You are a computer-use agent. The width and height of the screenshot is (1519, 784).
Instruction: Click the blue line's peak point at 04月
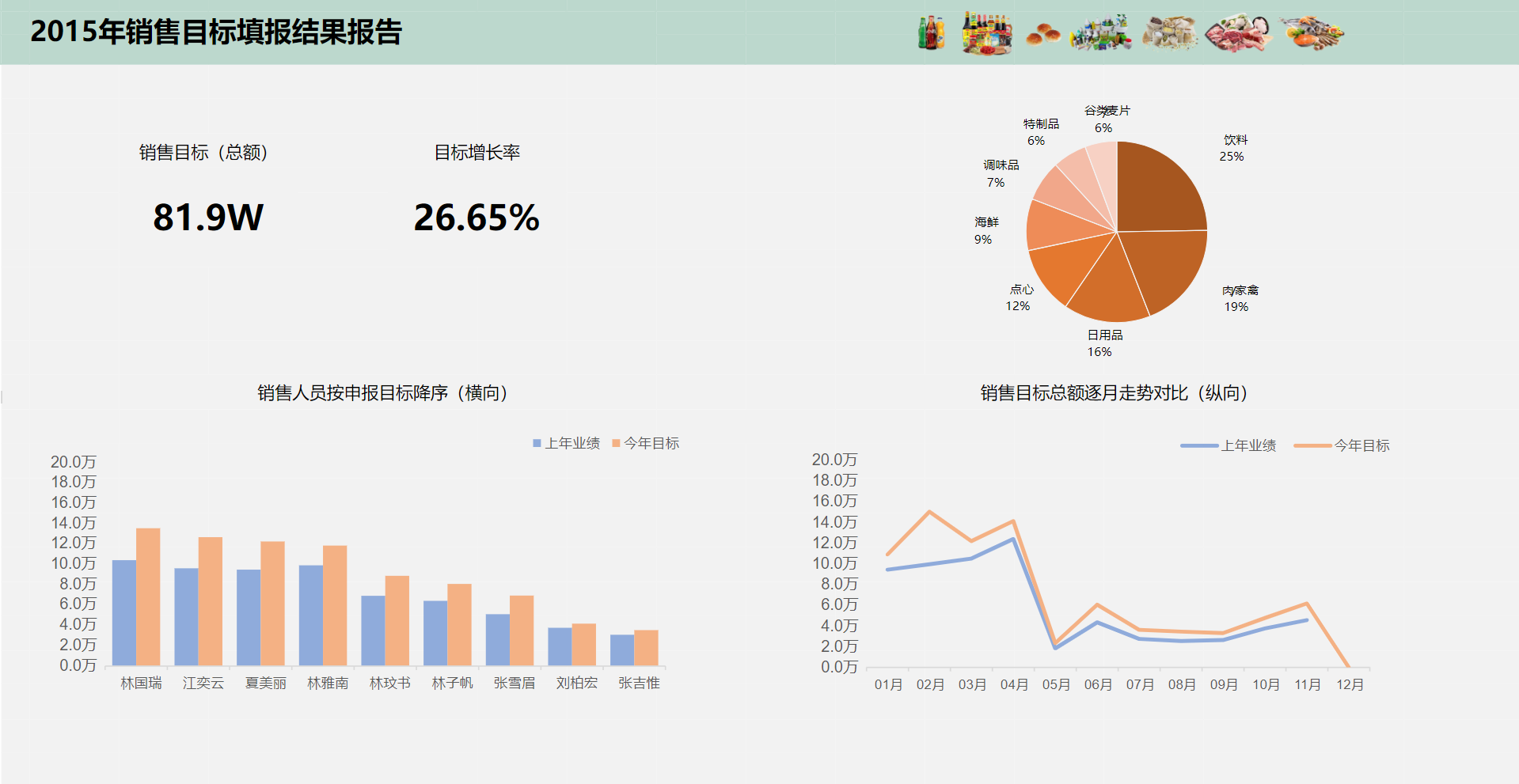[1014, 540]
